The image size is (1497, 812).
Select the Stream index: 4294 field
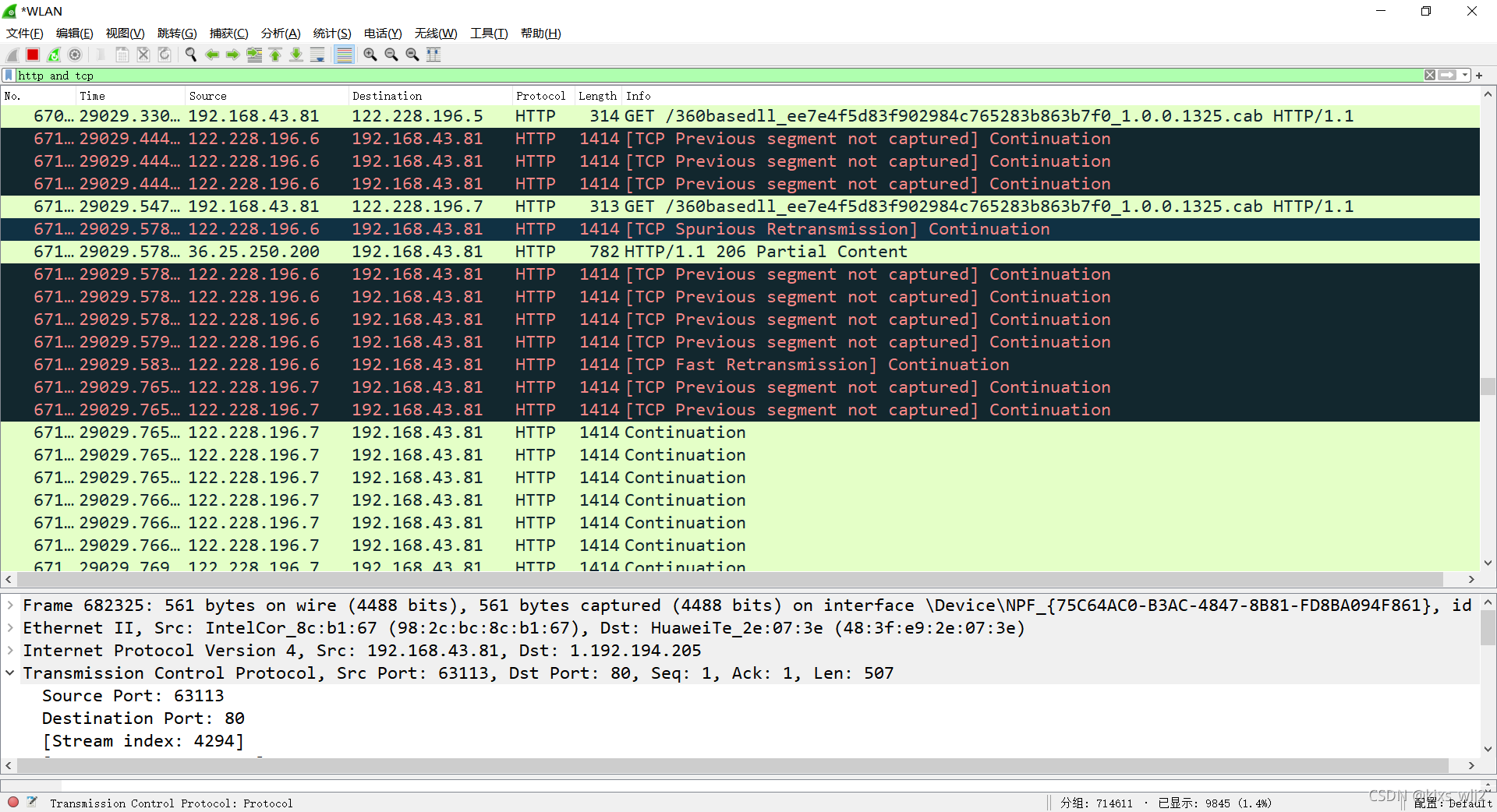point(143,741)
